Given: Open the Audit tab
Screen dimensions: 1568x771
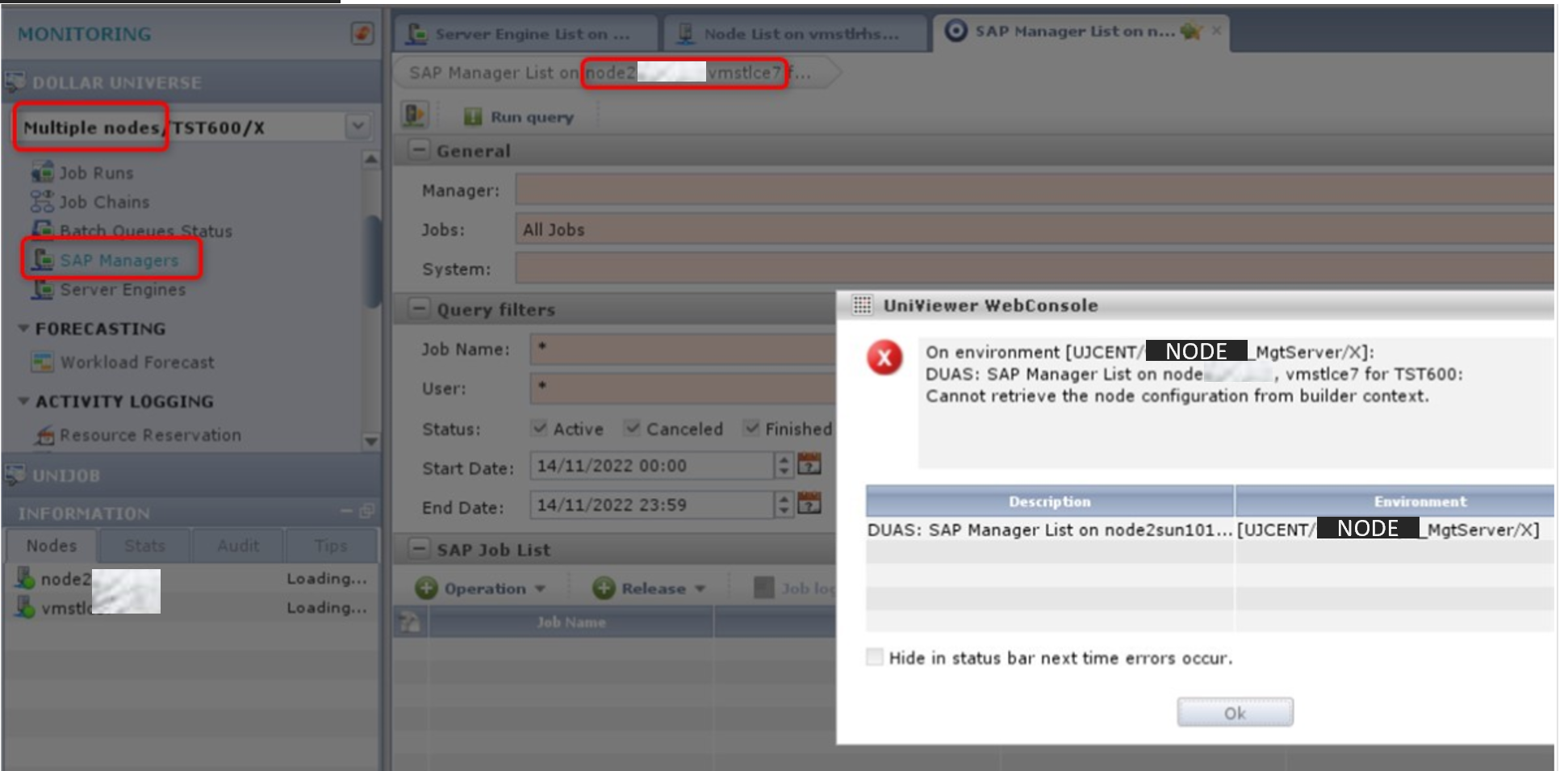Looking at the screenshot, I should coord(238,546).
